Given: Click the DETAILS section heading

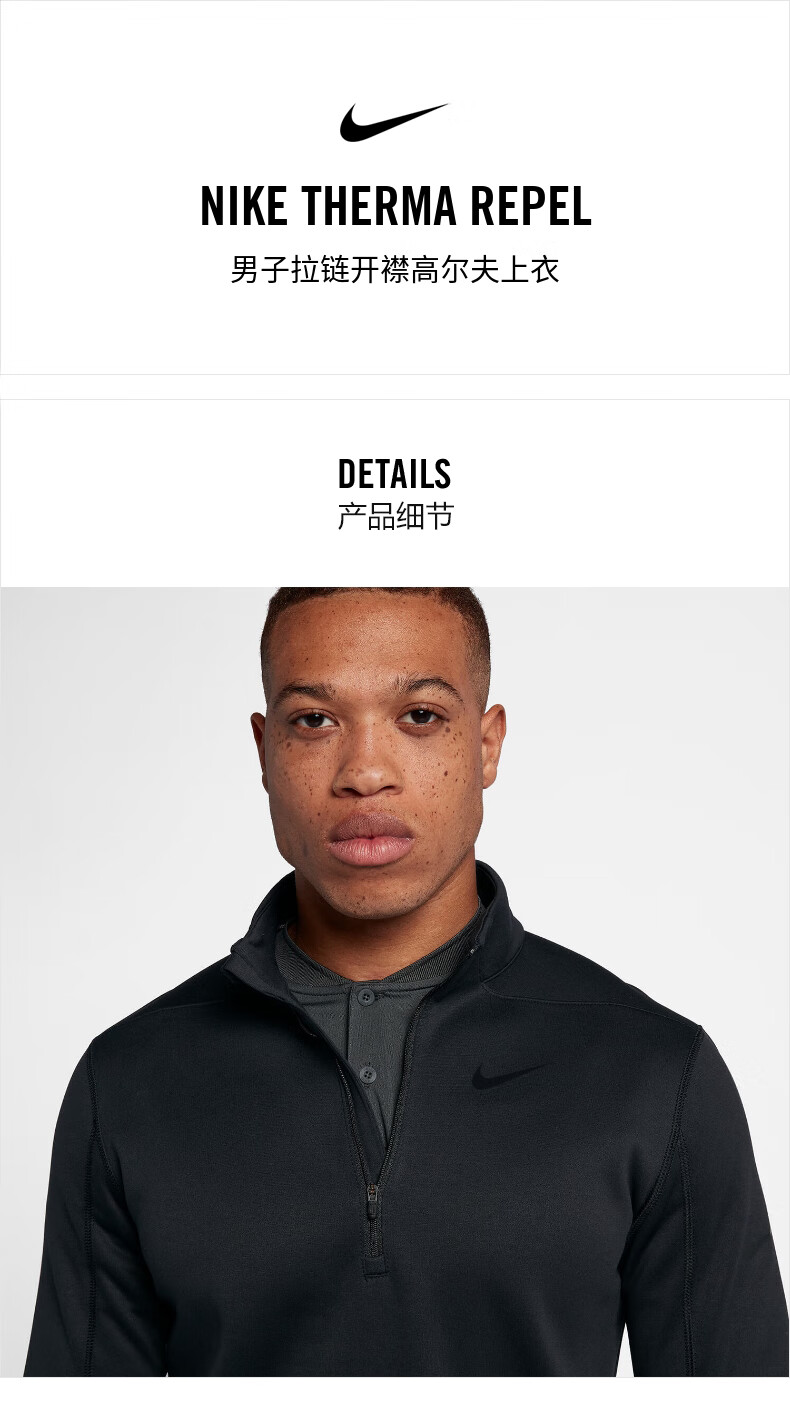Looking at the screenshot, I should [394, 474].
